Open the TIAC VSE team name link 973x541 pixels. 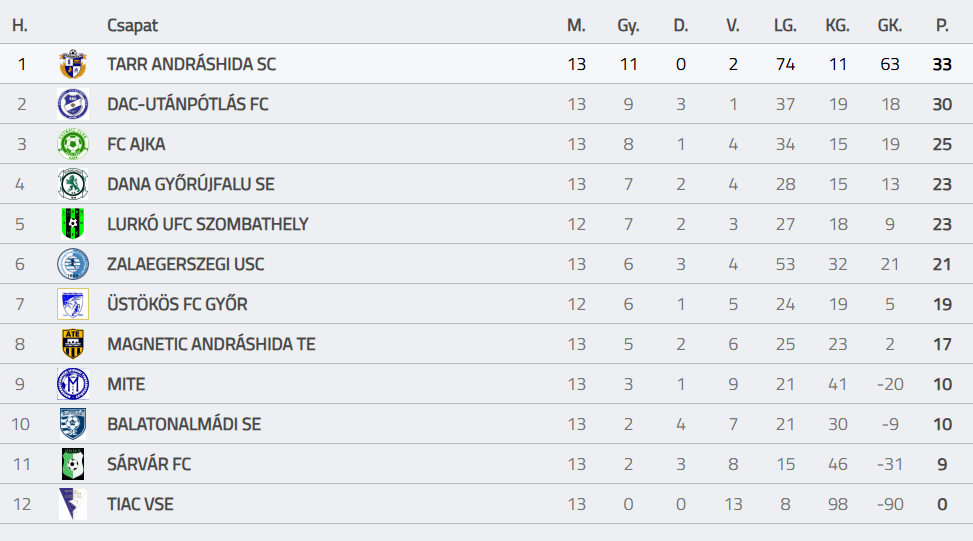coord(140,504)
